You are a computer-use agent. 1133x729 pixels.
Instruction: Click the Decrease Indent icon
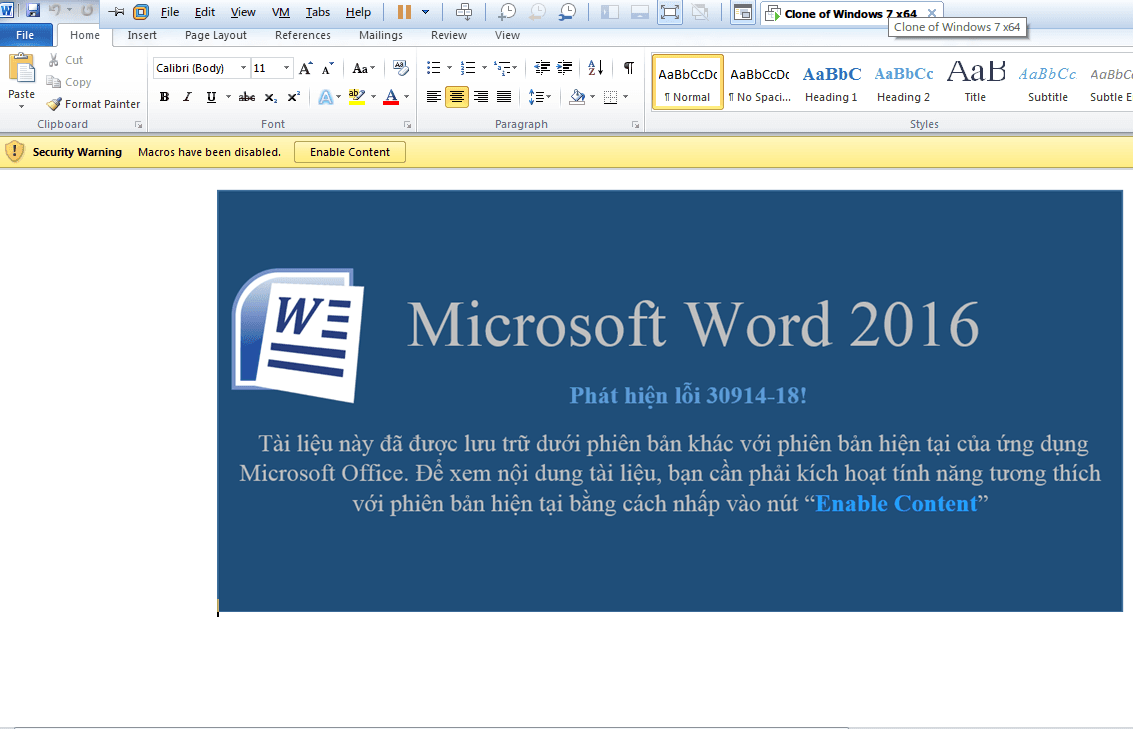[x=542, y=68]
